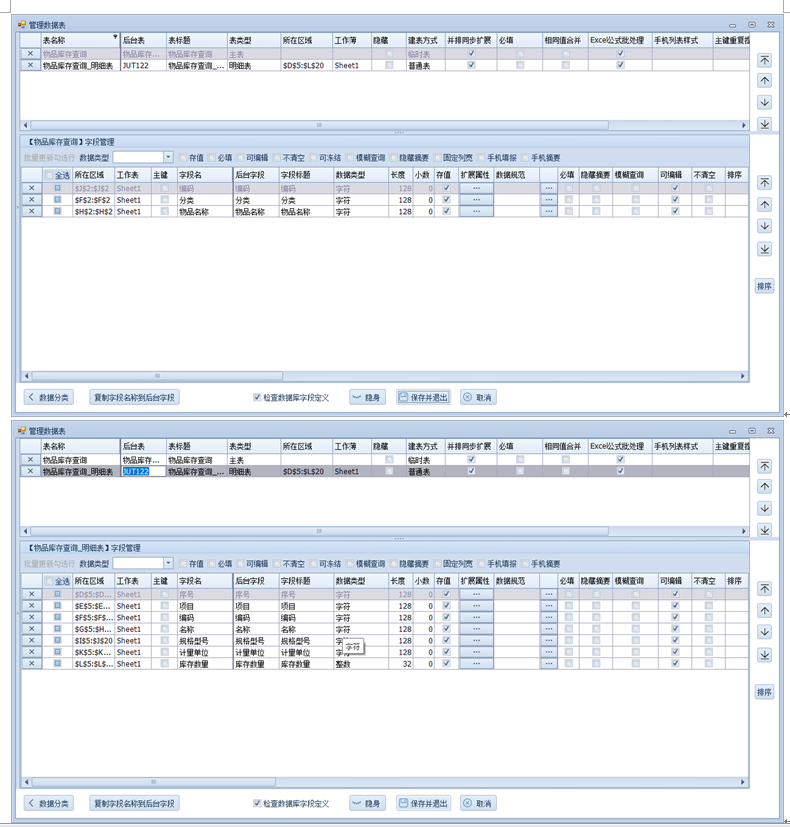Click the 排序 sort button in the upper window
The width and height of the screenshot is (790, 827).
click(764, 286)
